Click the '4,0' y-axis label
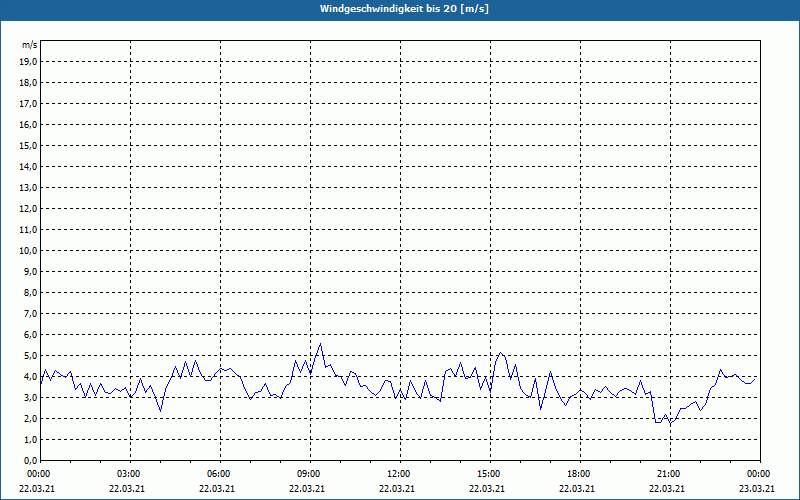 click(30, 377)
